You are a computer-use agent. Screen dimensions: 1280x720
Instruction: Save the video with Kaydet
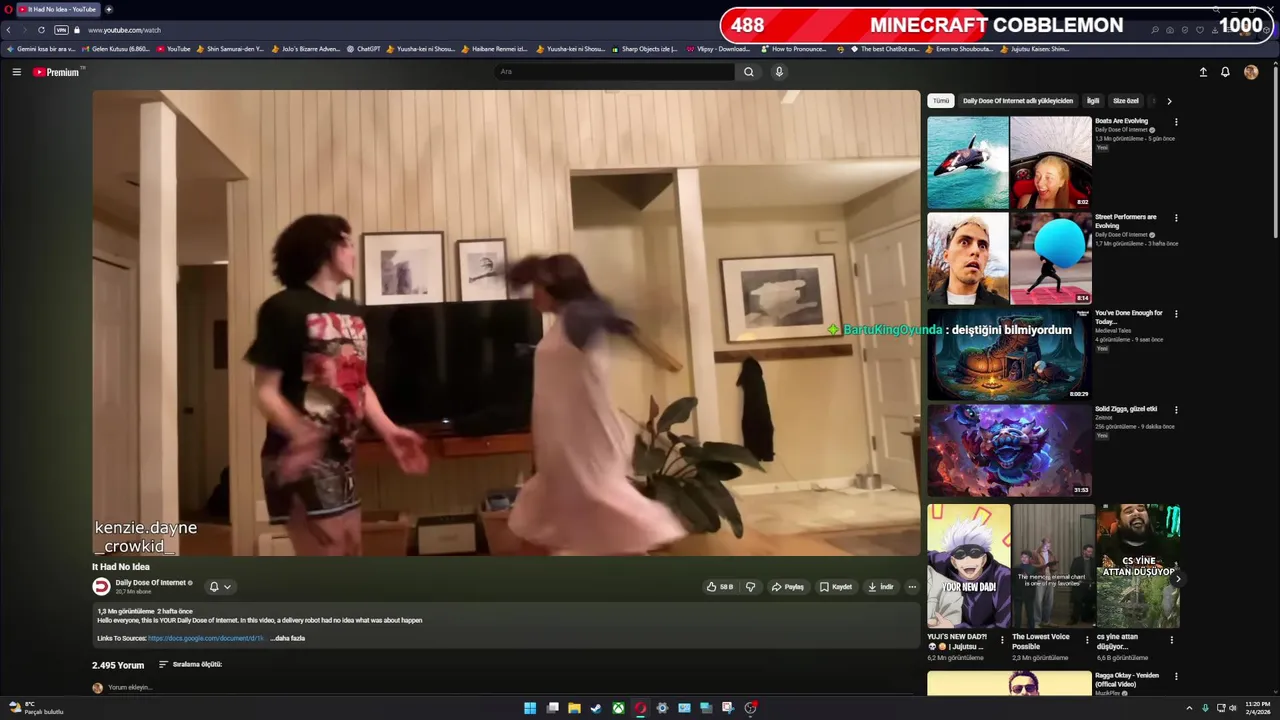[x=836, y=587]
